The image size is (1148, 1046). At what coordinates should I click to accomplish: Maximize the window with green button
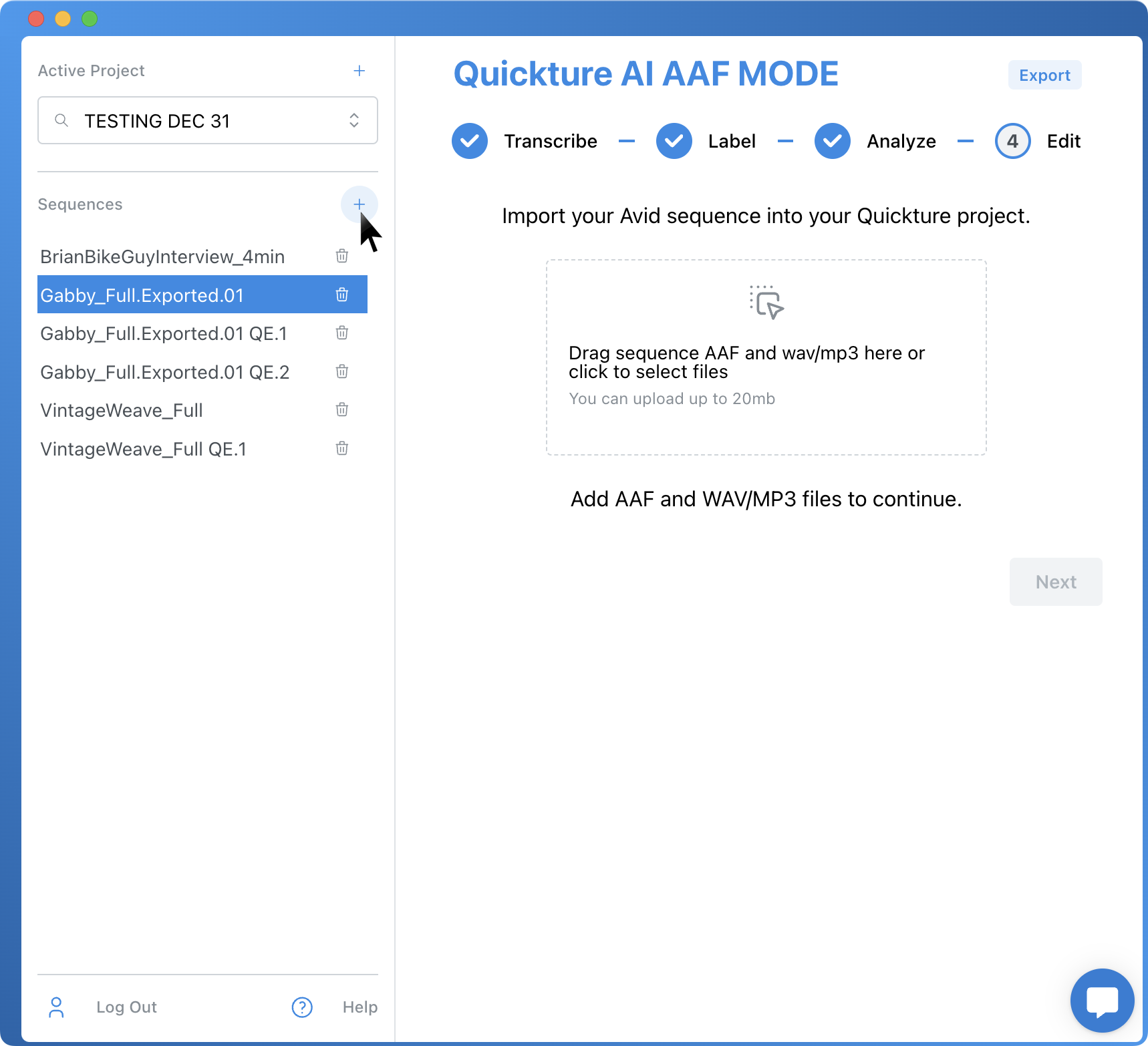point(90,19)
